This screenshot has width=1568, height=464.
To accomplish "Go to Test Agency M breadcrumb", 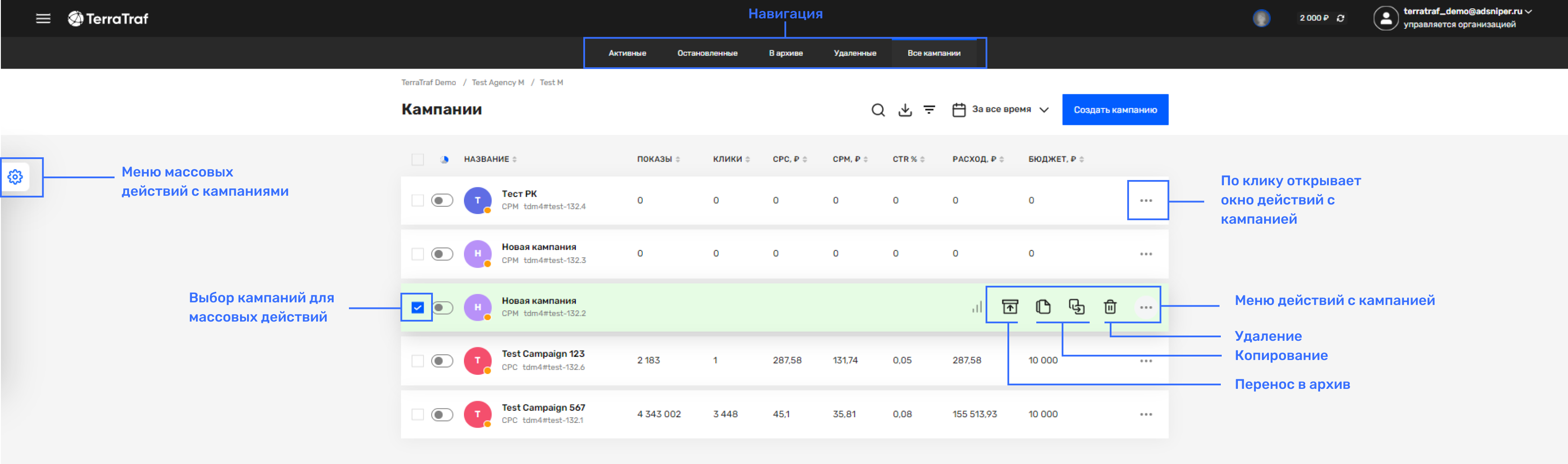I will 497,83.
